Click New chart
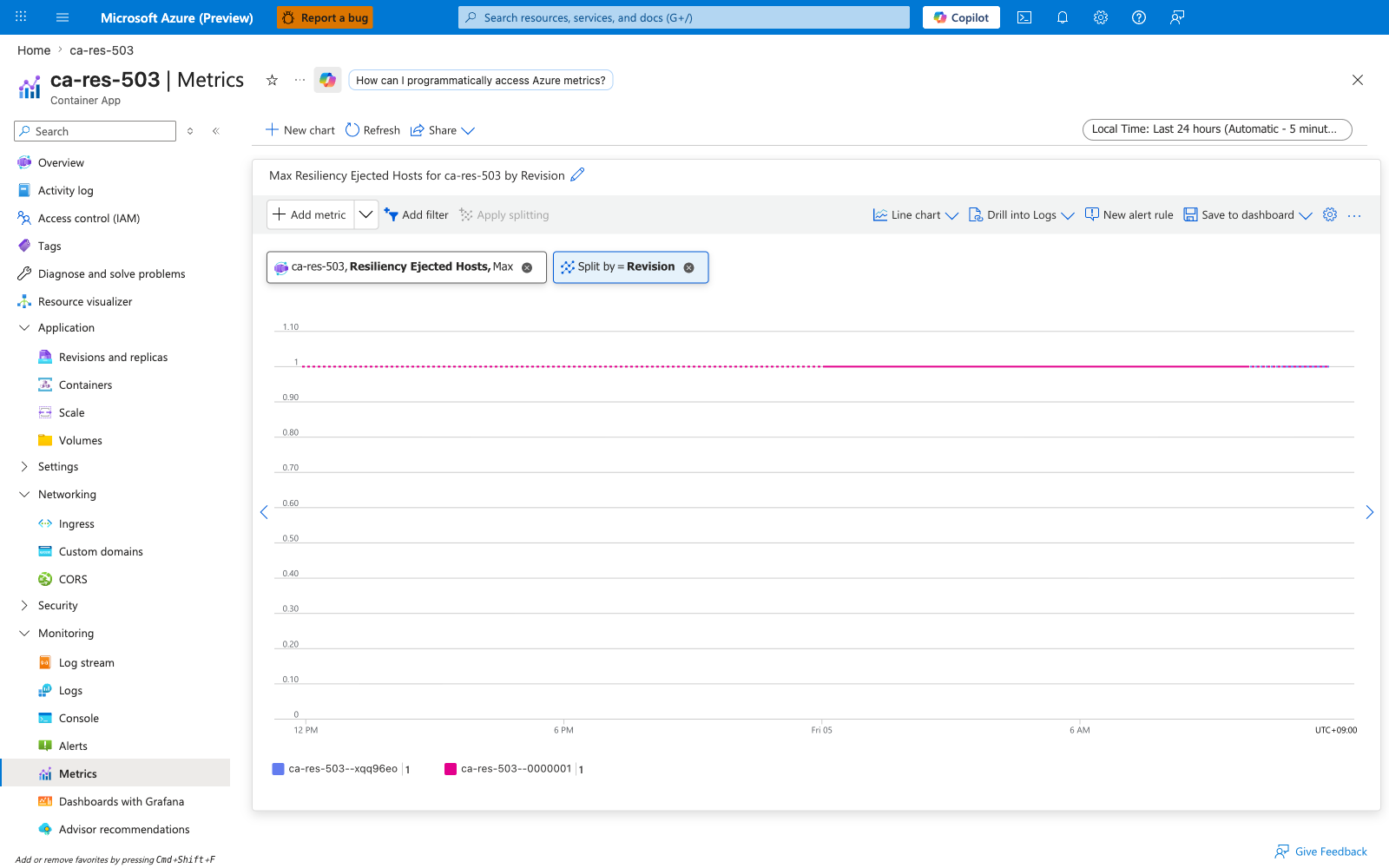 click(x=300, y=130)
